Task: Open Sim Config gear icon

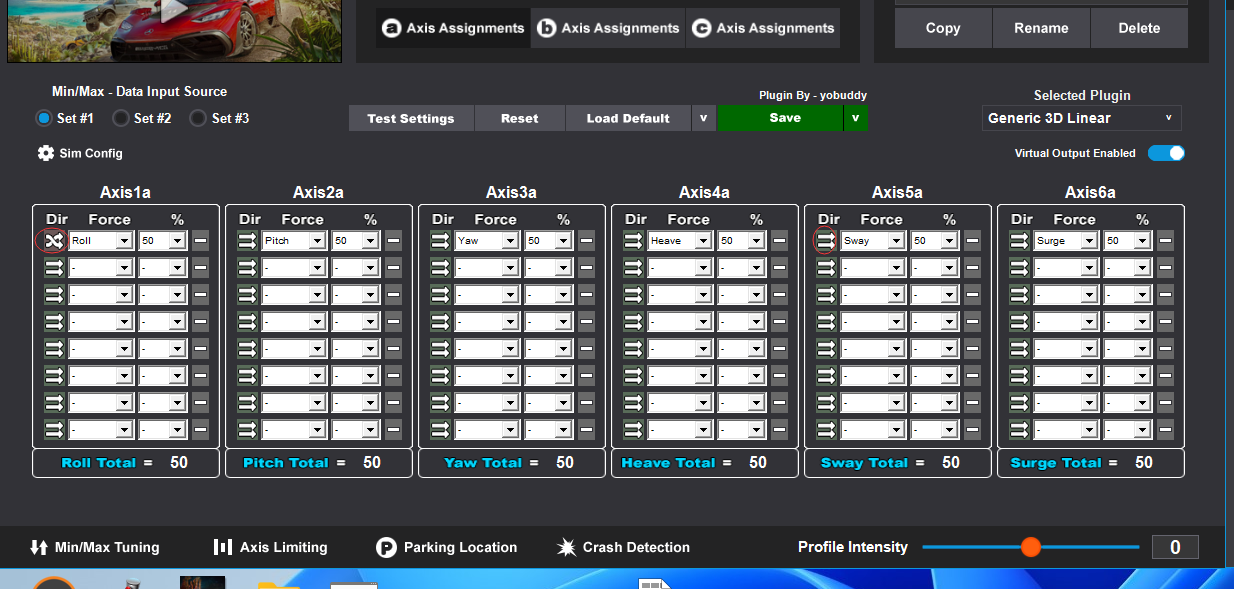Action: coord(46,153)
